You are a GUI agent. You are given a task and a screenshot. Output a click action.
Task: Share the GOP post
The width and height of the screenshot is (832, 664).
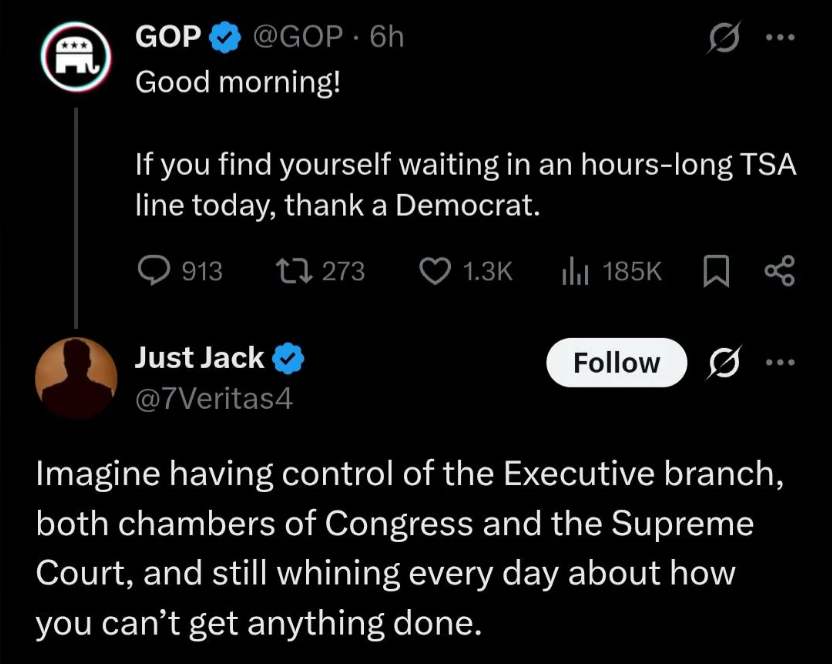(x=779, y=270)
